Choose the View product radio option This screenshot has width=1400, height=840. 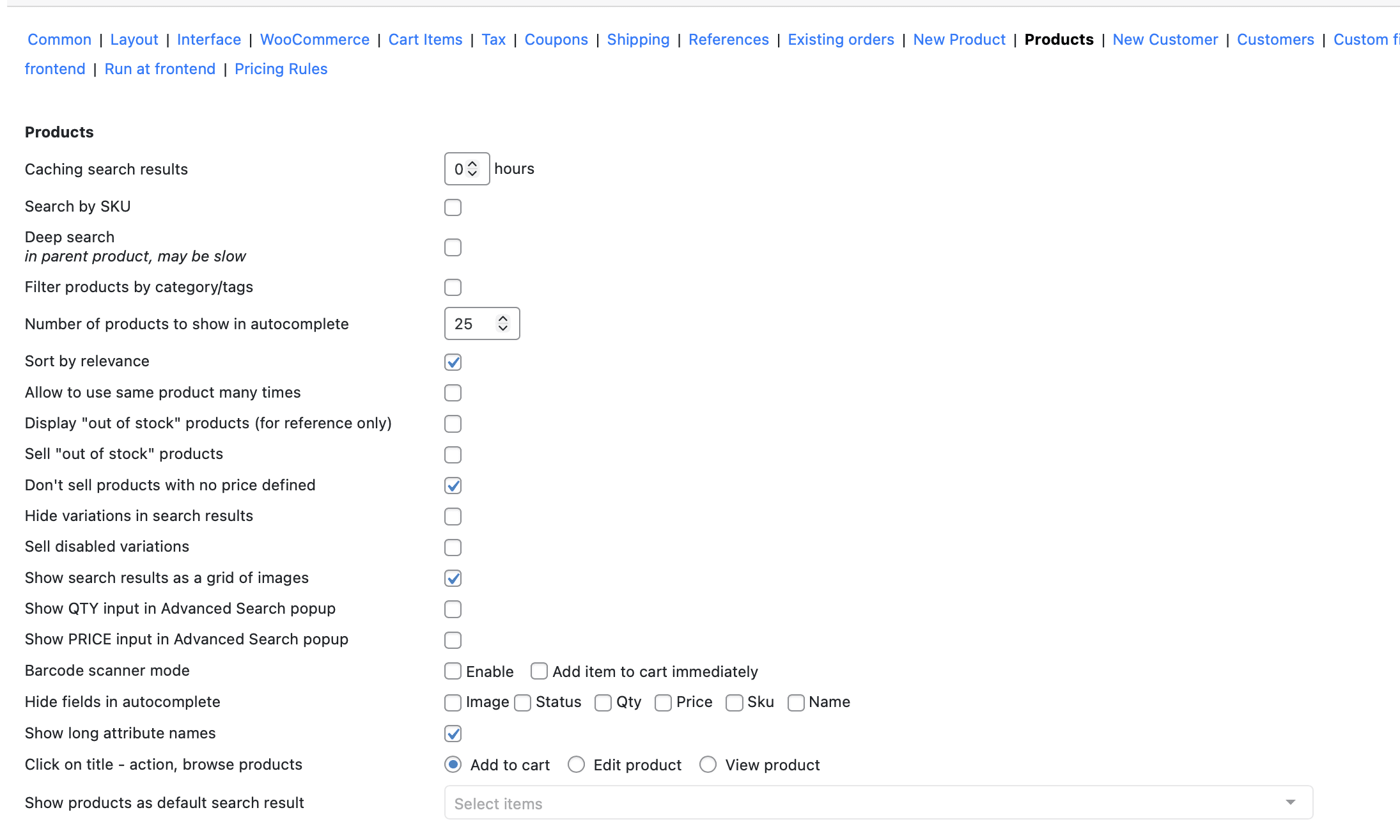click(708, 765)
